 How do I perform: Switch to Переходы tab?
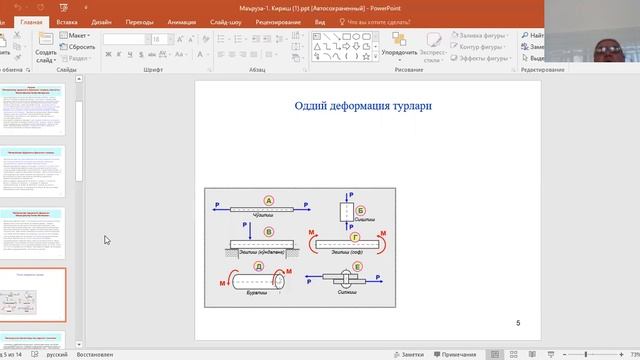[x=140, y=22]
